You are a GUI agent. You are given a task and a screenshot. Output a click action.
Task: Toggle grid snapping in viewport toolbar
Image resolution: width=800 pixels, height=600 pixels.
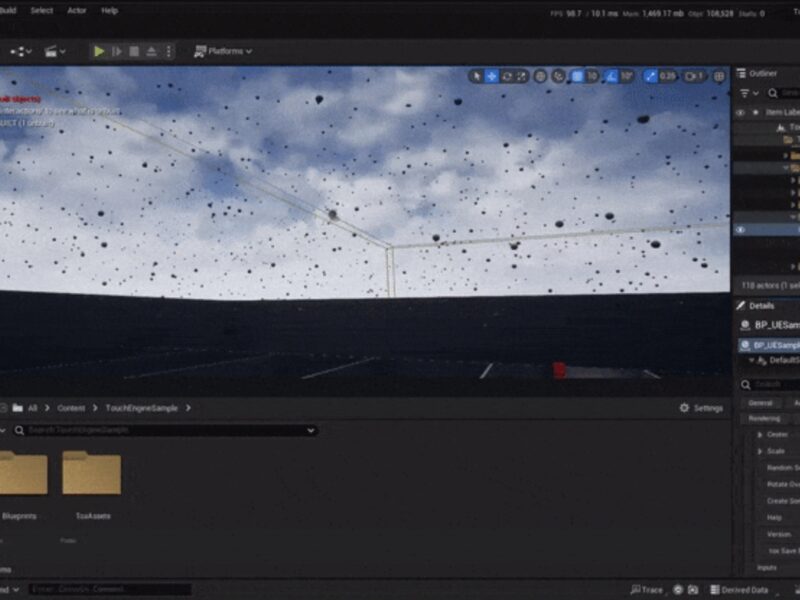point(577,77)
